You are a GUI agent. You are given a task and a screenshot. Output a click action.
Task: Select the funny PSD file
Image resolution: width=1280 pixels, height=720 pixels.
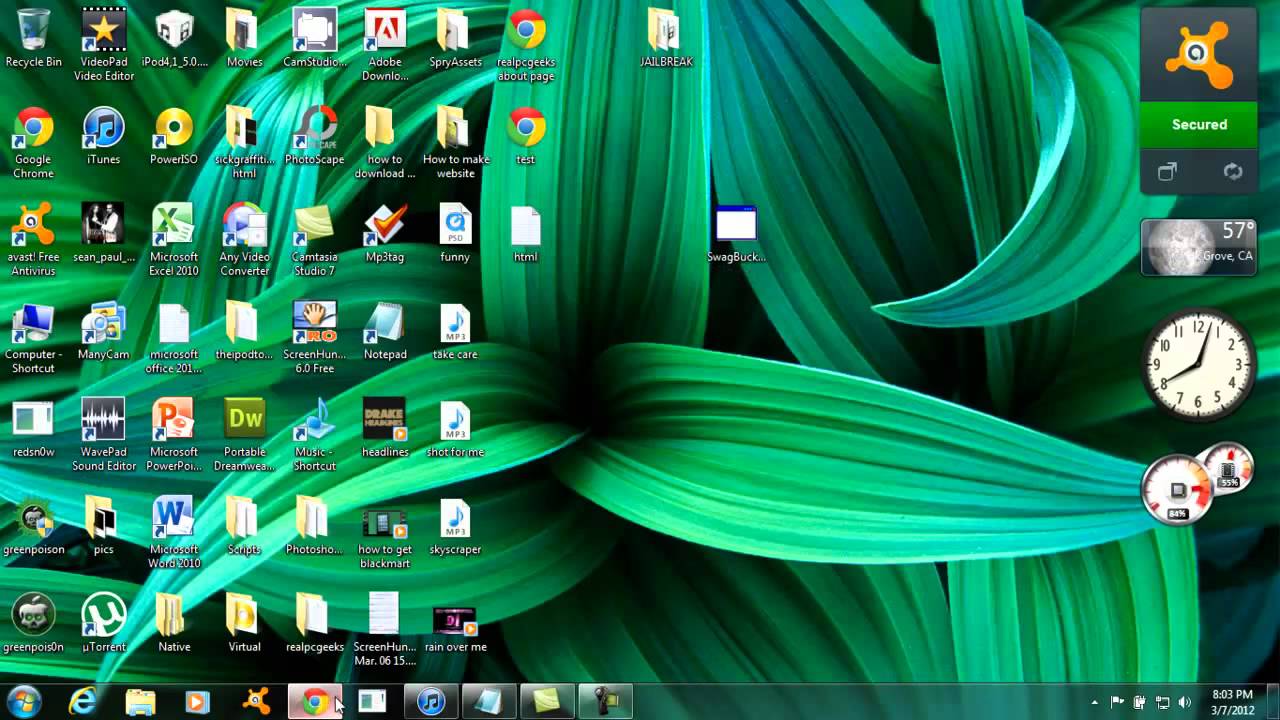pos(455,234)
